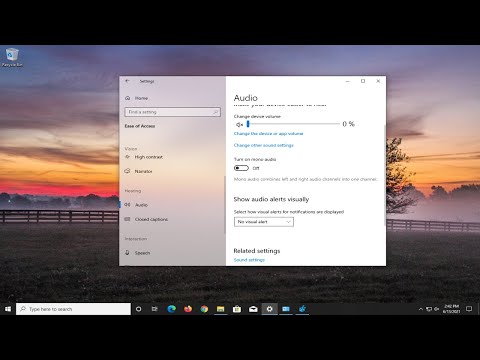Image resolution: width=480 pixels, height=360 pixels.
Task: Click the device volume slider track
Action: [x=293, y=124]
